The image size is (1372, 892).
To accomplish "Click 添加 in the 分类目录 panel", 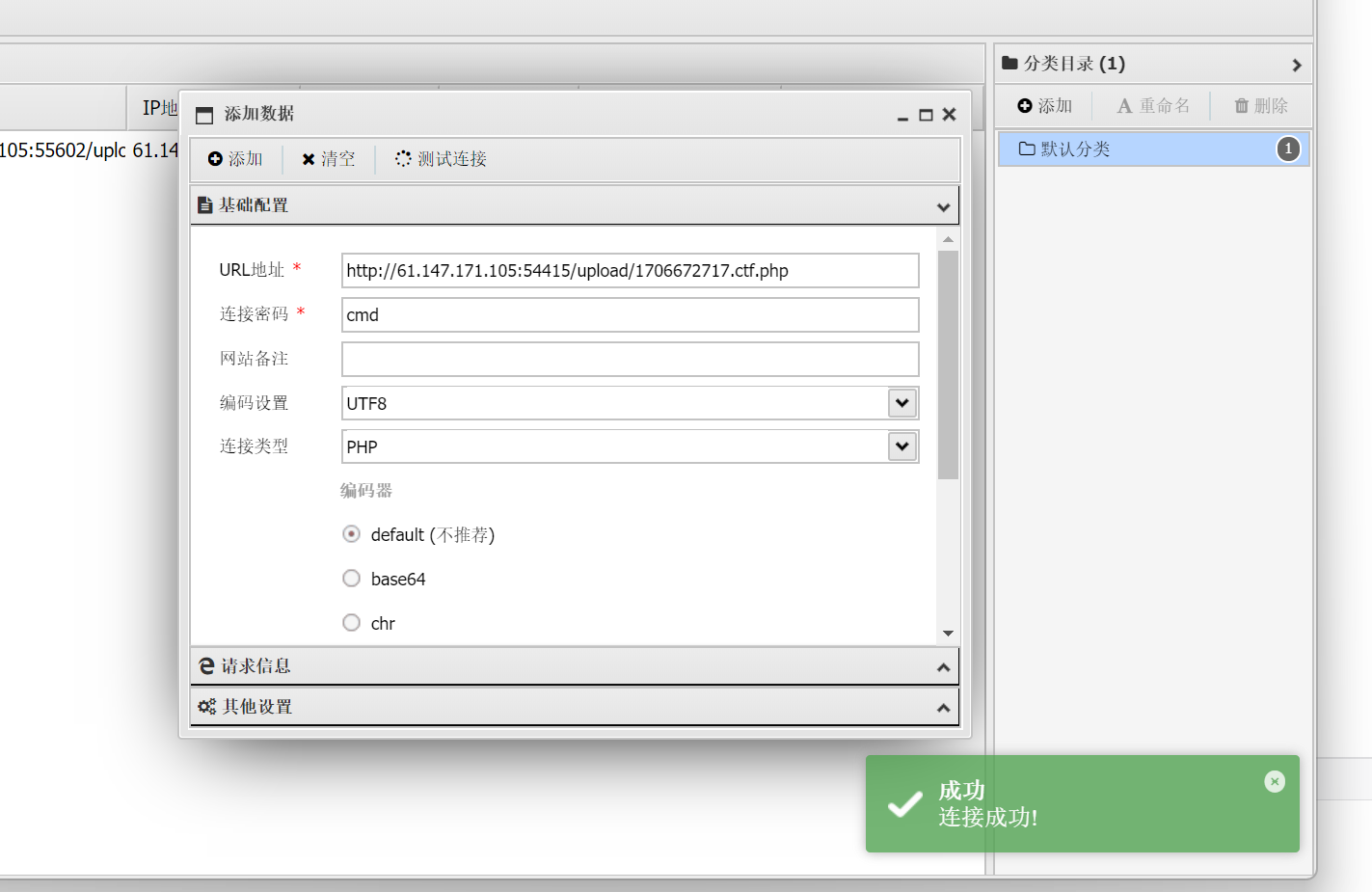I will pos(1045,106).
